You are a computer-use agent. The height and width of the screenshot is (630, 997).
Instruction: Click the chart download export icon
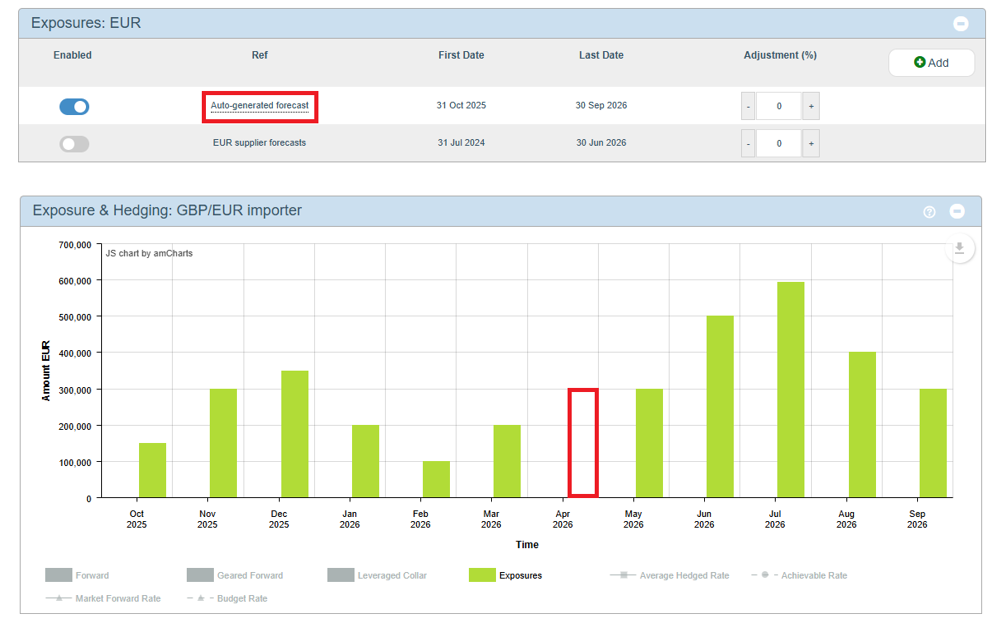(958, 249)
